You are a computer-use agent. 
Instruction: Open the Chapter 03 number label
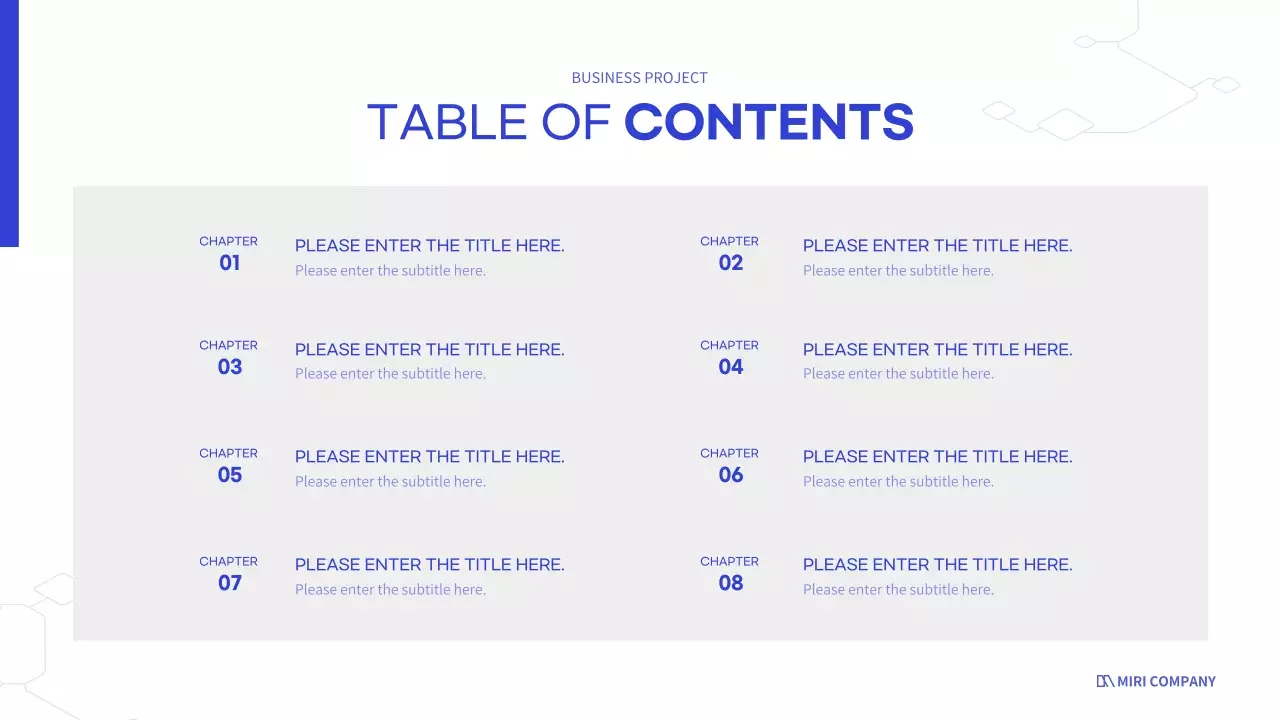click(x=229, y=367)
